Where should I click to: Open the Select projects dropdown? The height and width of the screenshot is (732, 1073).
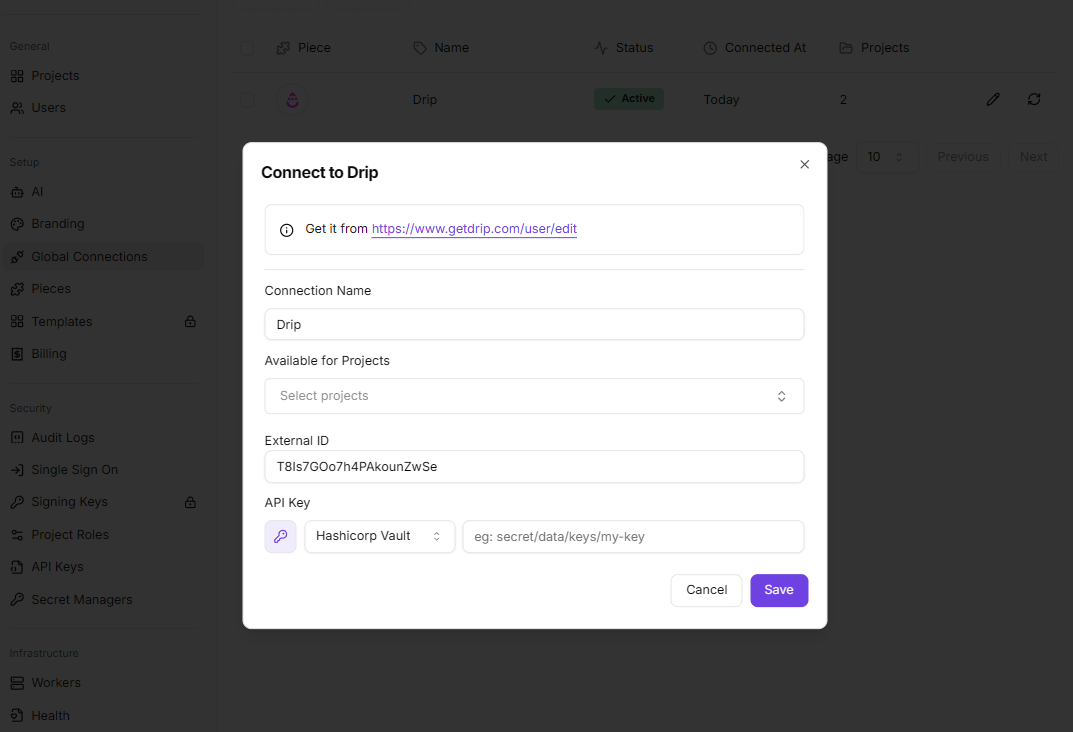click(x=534, y=396)
